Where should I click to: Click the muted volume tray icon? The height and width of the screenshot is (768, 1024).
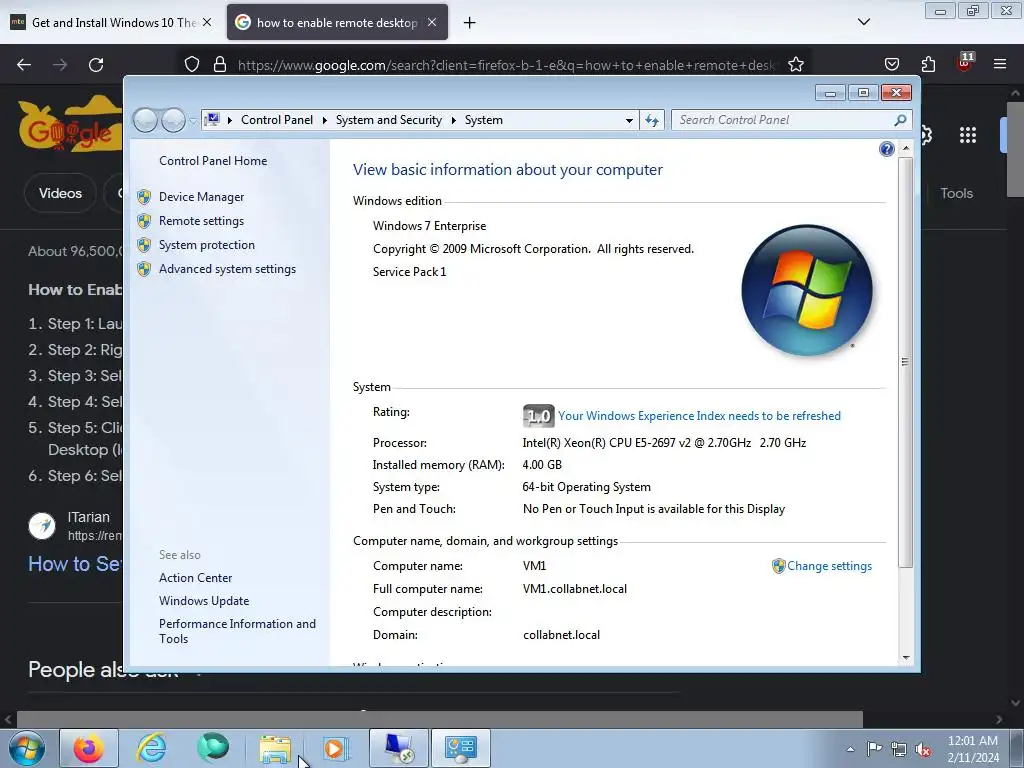923,749
